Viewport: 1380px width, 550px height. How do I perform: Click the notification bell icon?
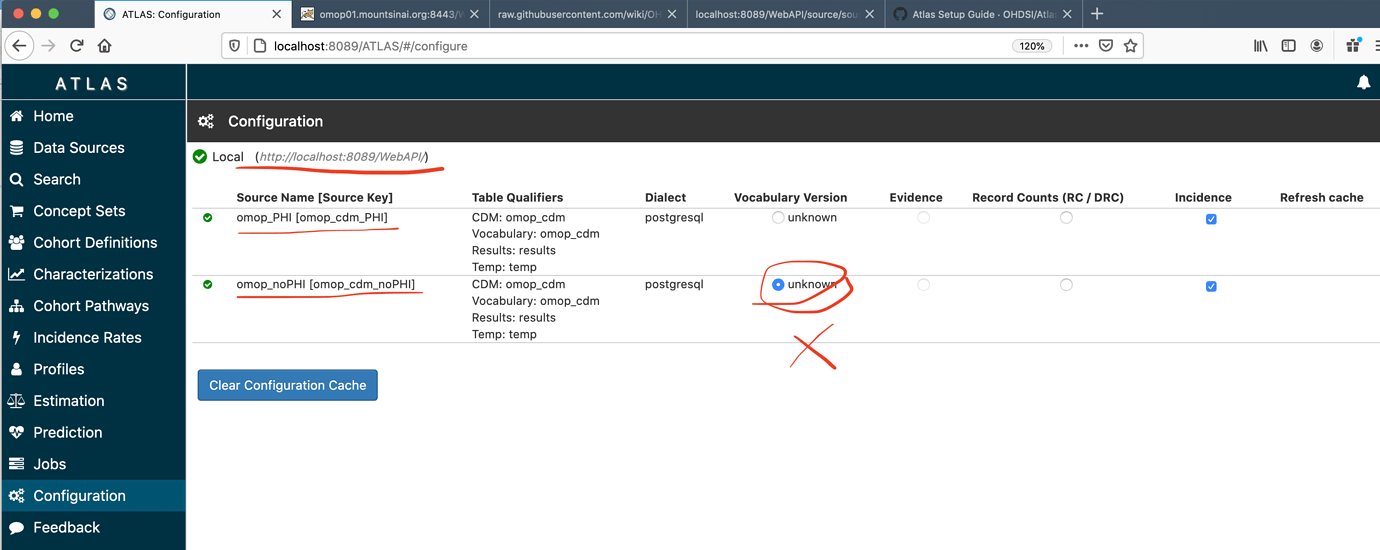click(1363, 83)
